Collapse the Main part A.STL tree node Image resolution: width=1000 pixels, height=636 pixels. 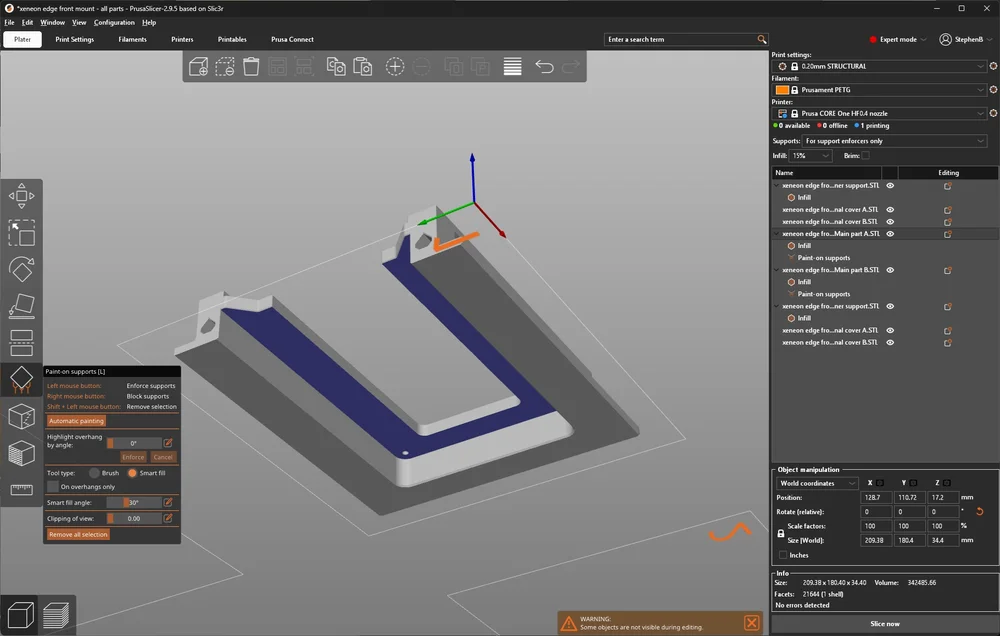[x=777, y=234]
